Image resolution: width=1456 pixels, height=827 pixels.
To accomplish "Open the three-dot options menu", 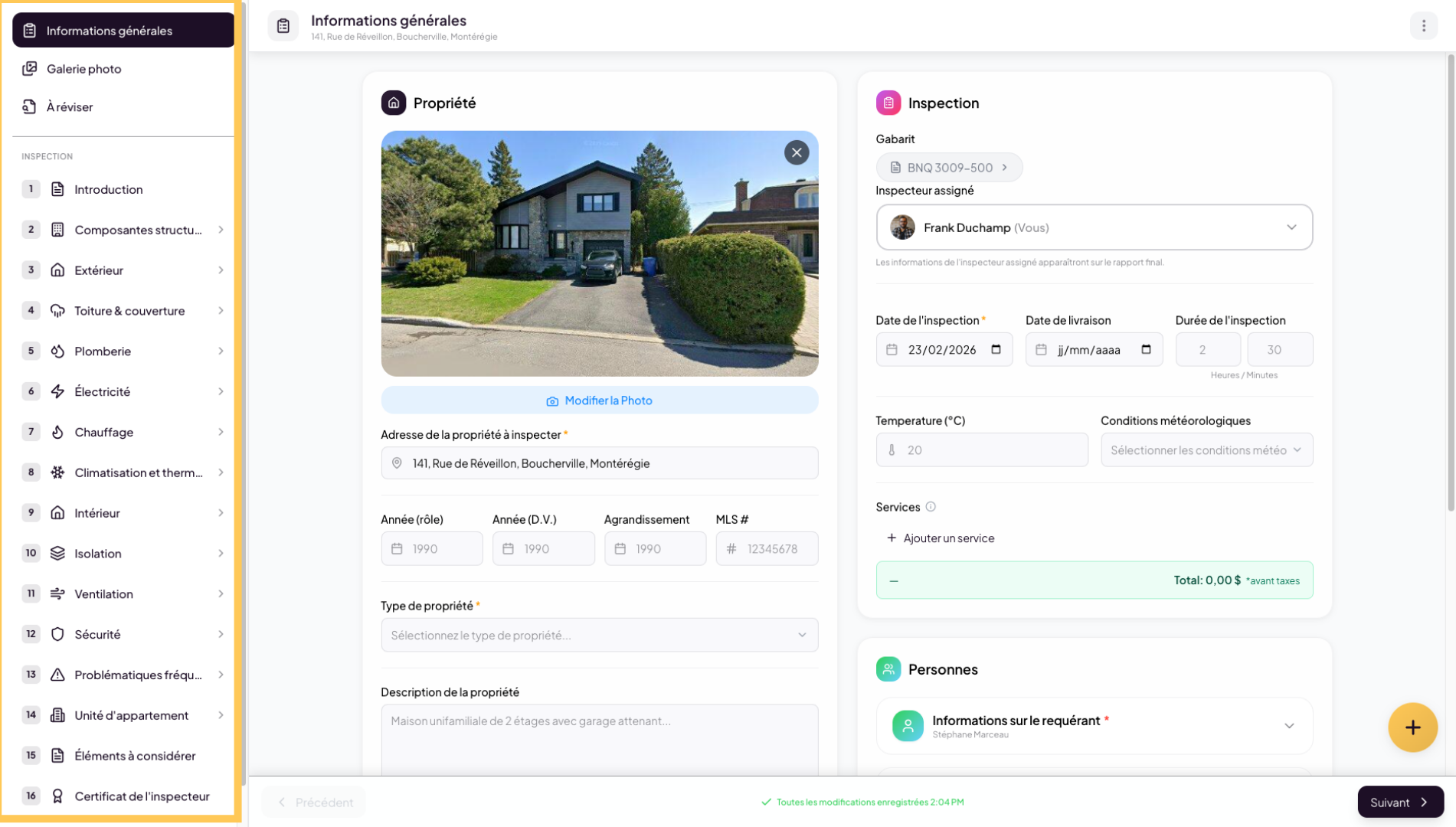I will (x=1424, y=26).
